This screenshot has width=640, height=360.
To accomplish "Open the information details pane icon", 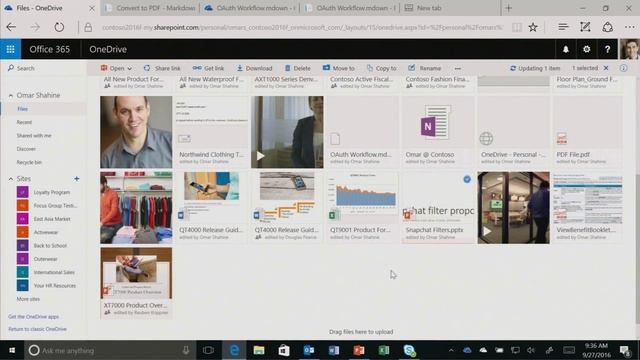I will point(623,68).
